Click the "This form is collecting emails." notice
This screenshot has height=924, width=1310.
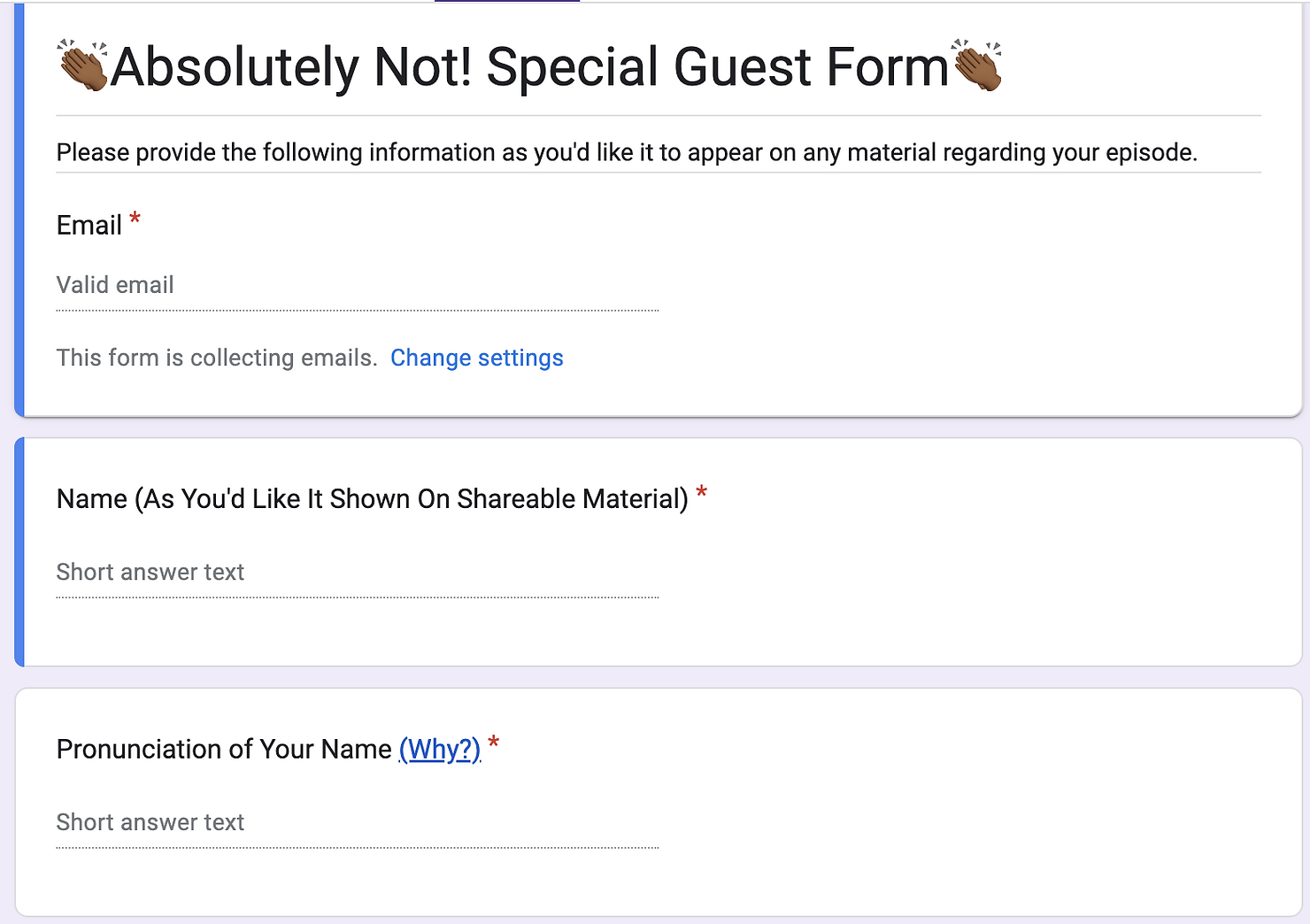(x=217, y=358)
